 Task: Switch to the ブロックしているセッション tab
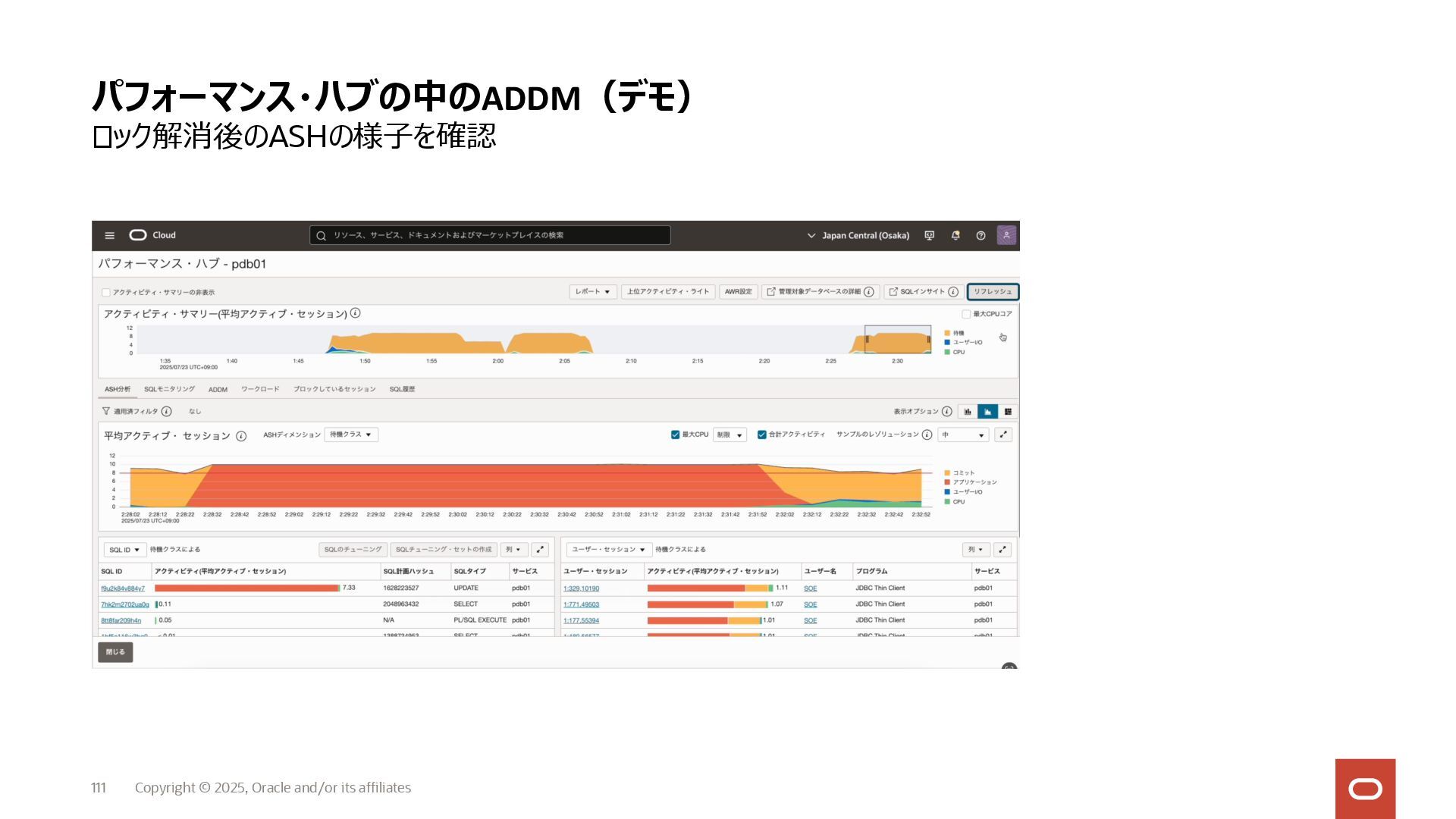334,390
